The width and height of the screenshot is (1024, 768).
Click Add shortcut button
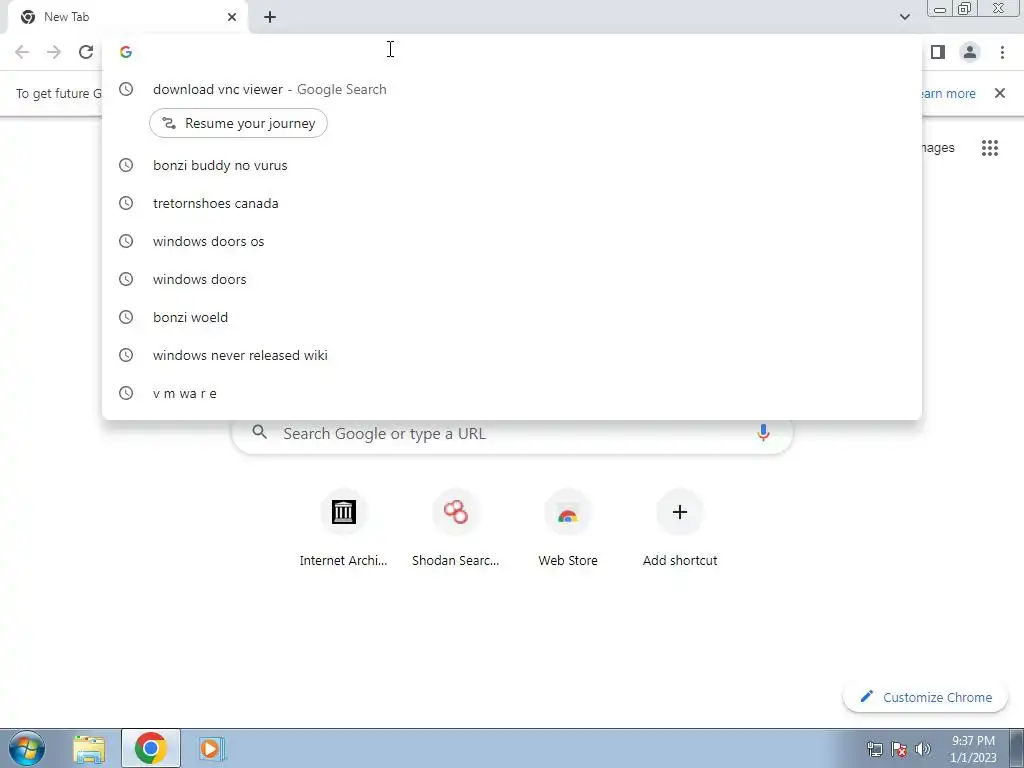pos(680,528)
